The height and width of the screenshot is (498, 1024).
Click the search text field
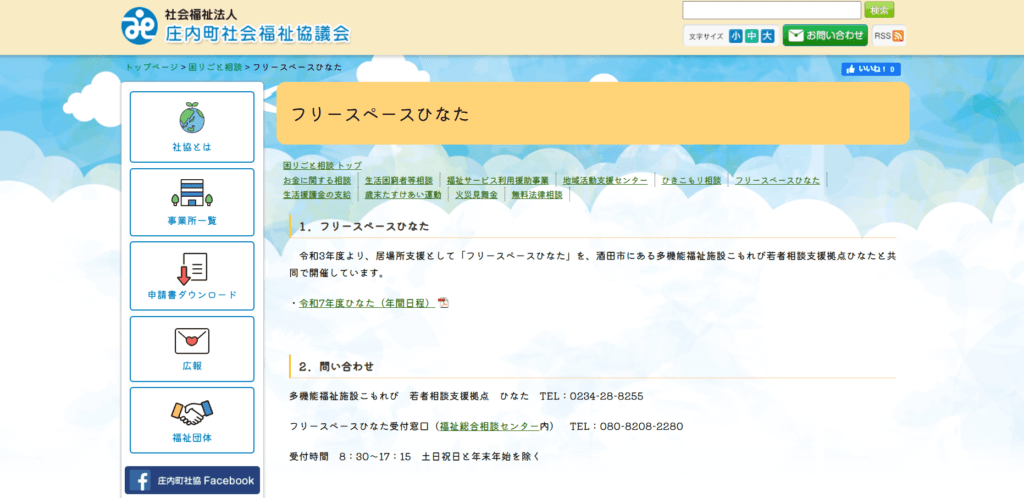pos(771,10)
